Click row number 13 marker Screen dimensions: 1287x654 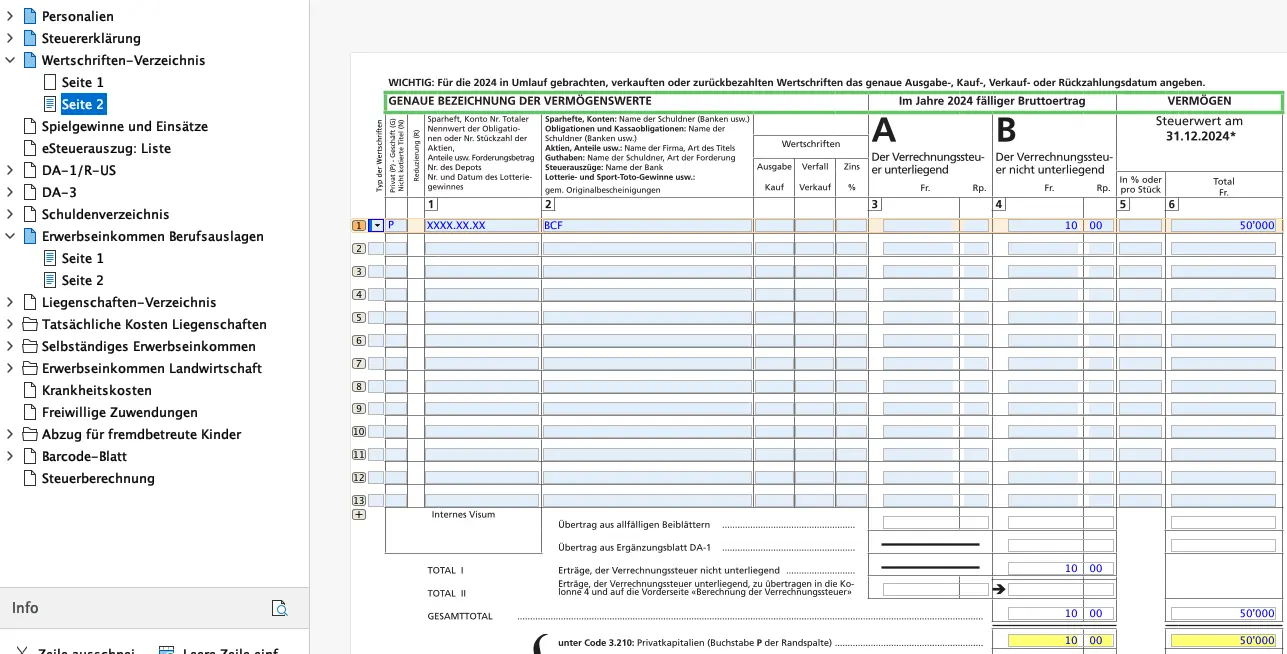pos(359,500)
